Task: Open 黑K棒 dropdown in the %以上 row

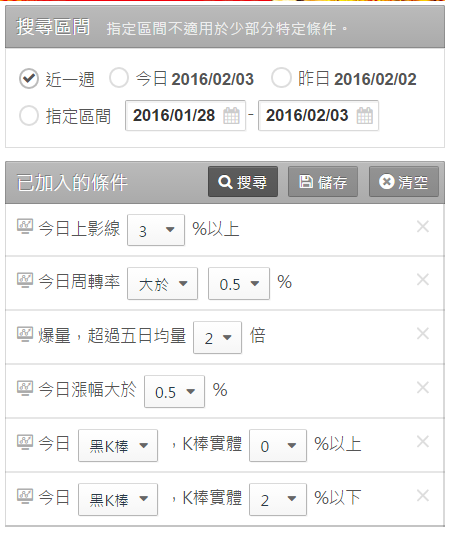Action: click(x=118, y=446)
